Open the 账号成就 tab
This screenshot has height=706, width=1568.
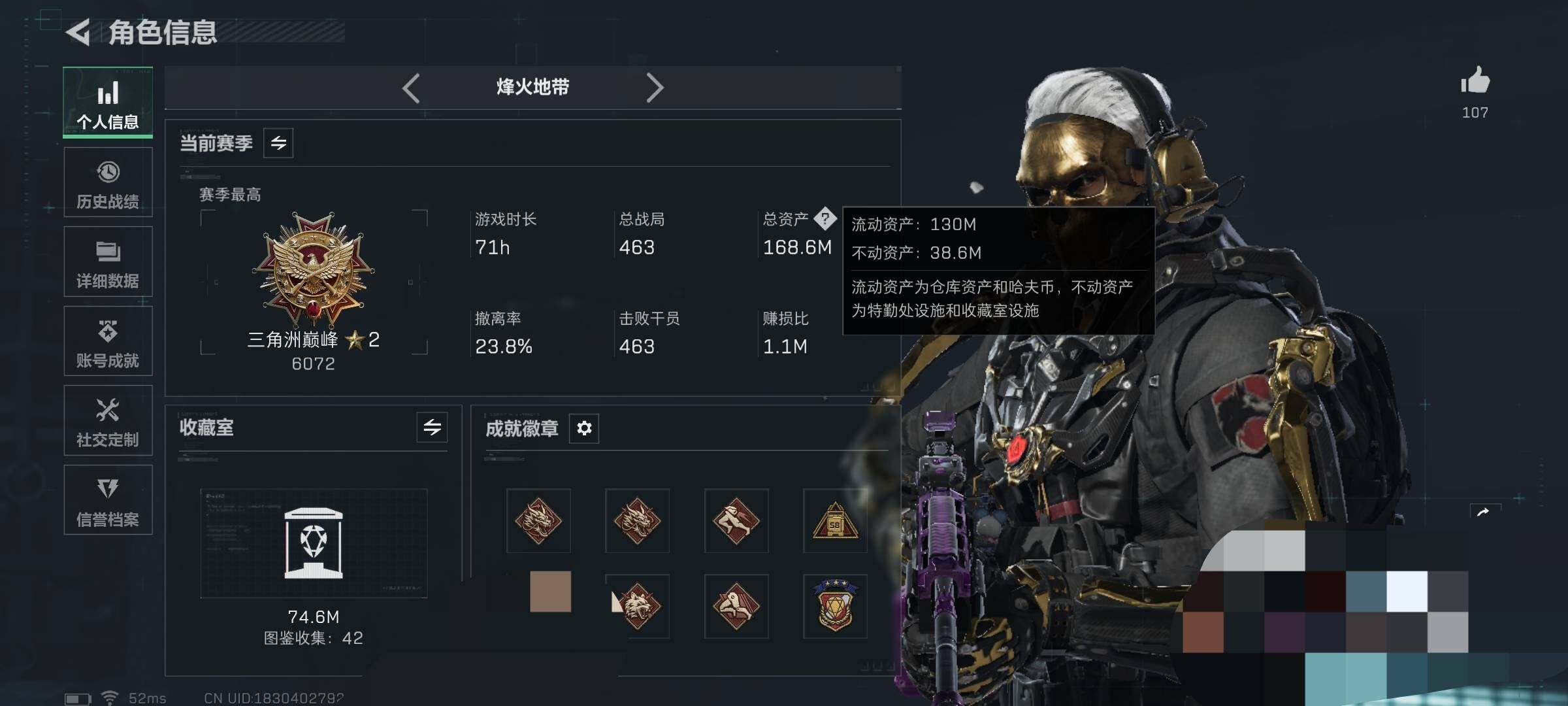(108, 341)
